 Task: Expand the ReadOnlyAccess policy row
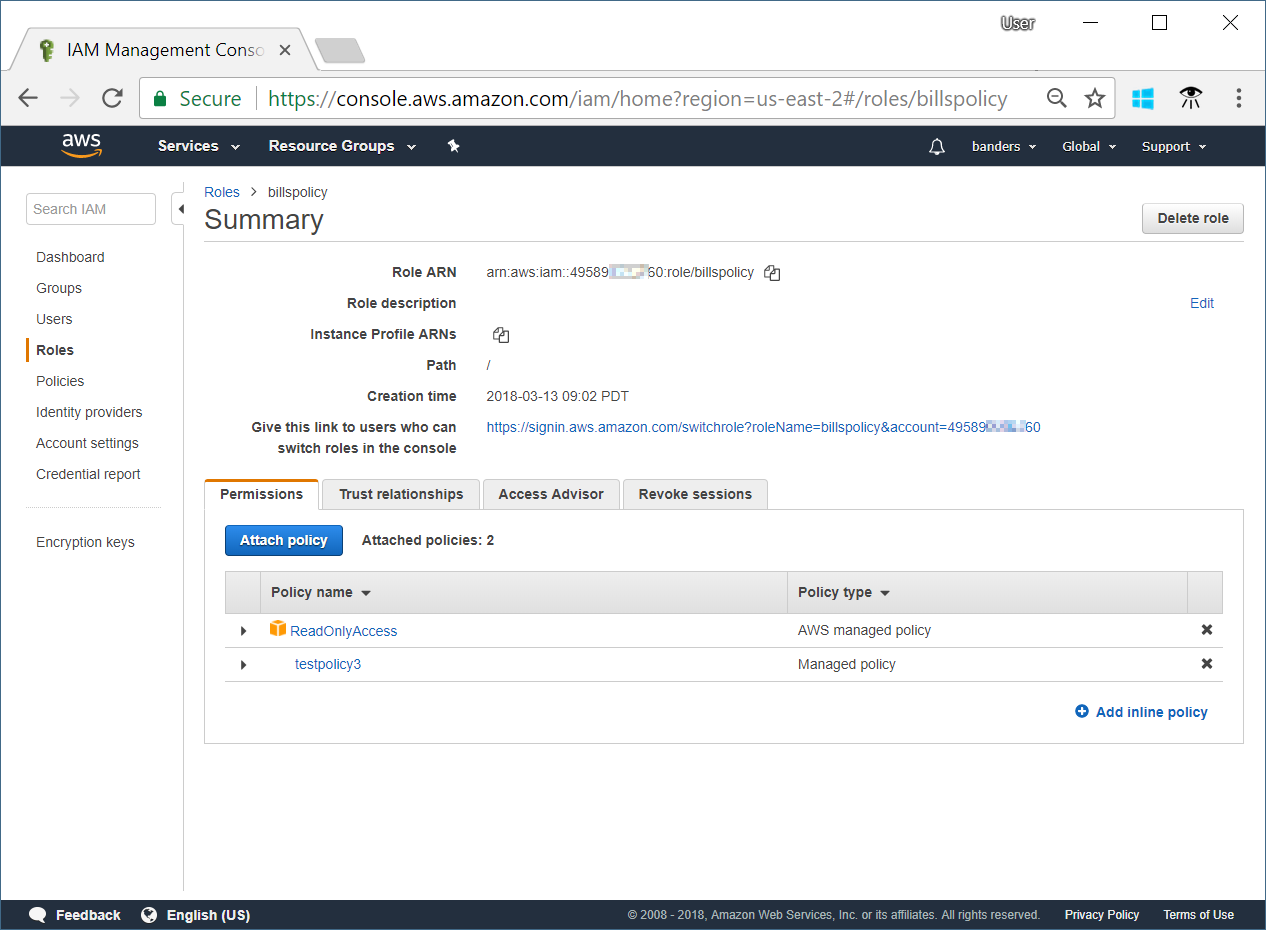point(243,631)
